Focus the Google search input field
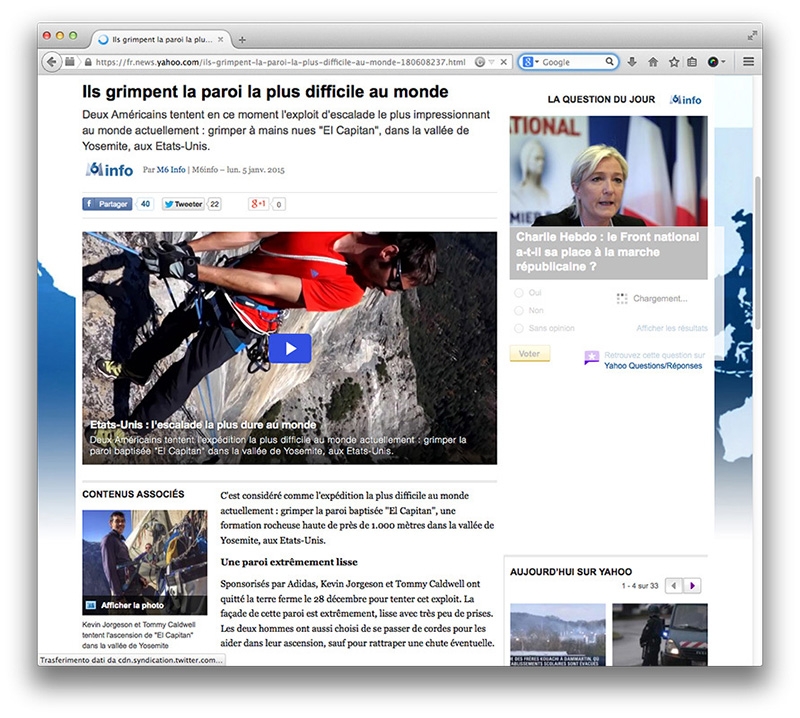 pyautogui.click(x=572, y=62)
